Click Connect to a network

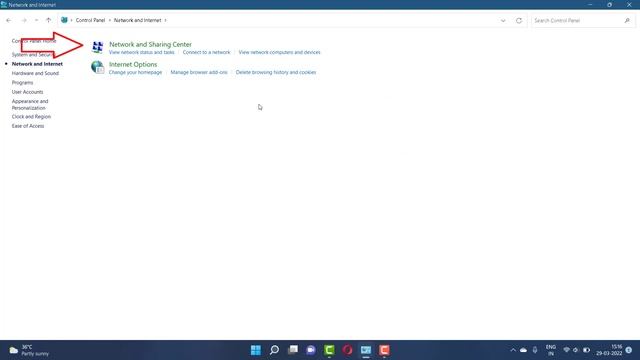pyautogui.click(x=207, y=52)
